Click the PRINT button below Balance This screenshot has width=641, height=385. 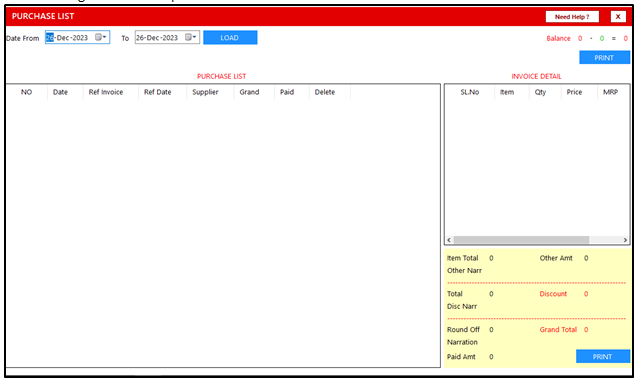[x=604, y=58]
